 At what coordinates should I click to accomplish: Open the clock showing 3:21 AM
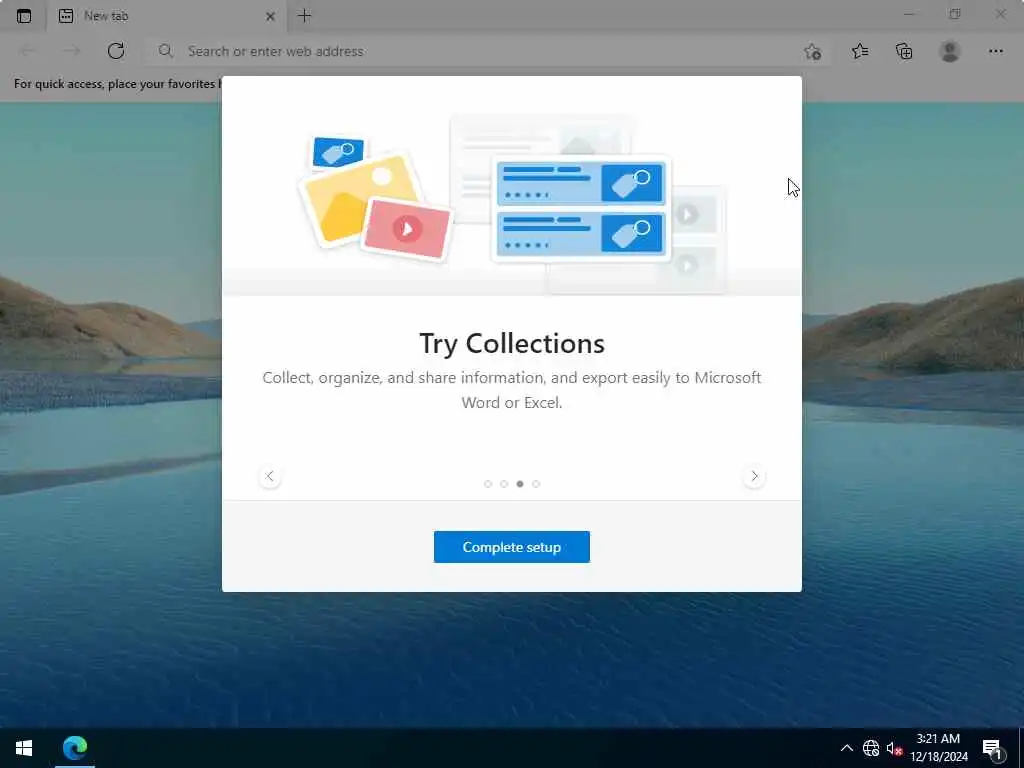click(938, 748)
